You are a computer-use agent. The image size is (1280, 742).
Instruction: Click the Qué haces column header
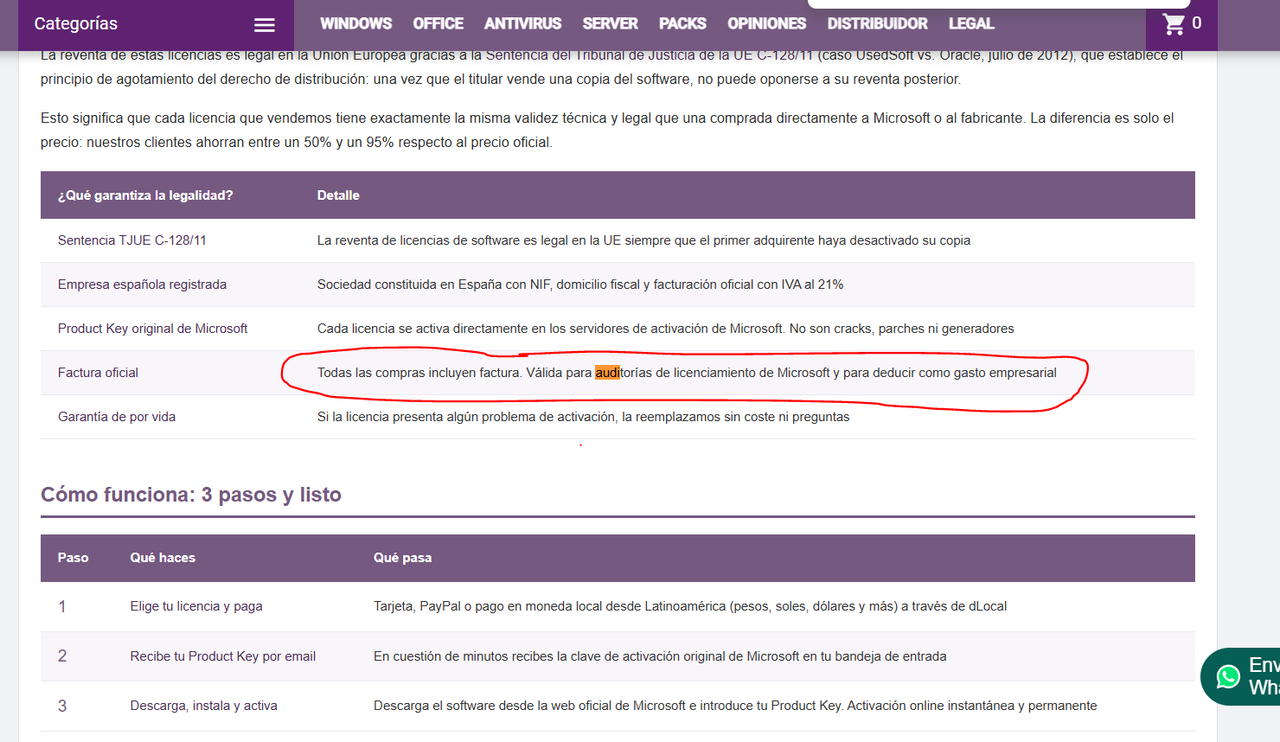point(163,557)
